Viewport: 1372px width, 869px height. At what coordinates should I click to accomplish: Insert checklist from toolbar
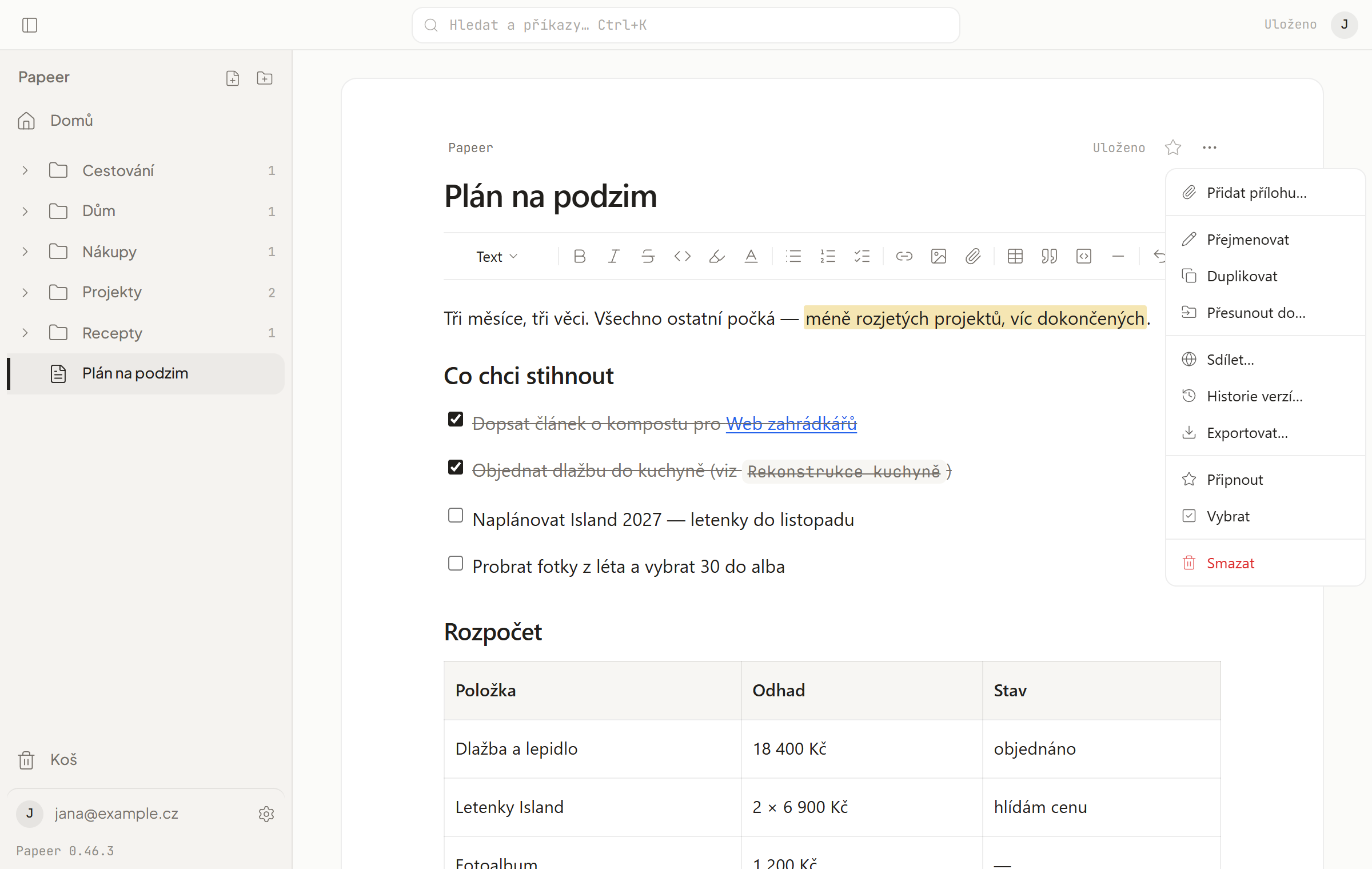coord(862,256)
